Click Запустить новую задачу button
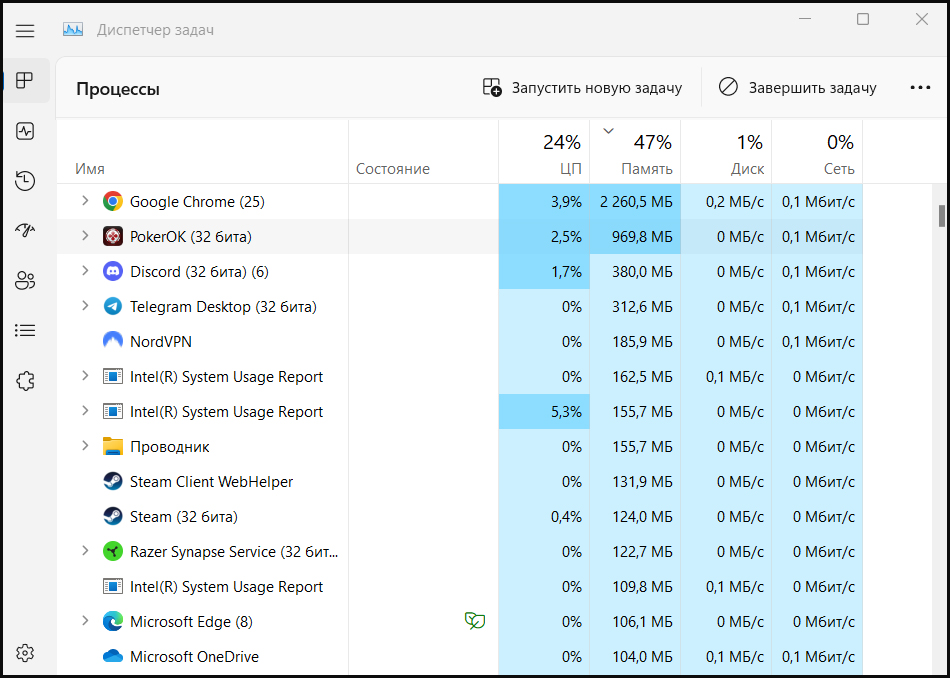This screenshot has height=678, width=950. point(582,88)
